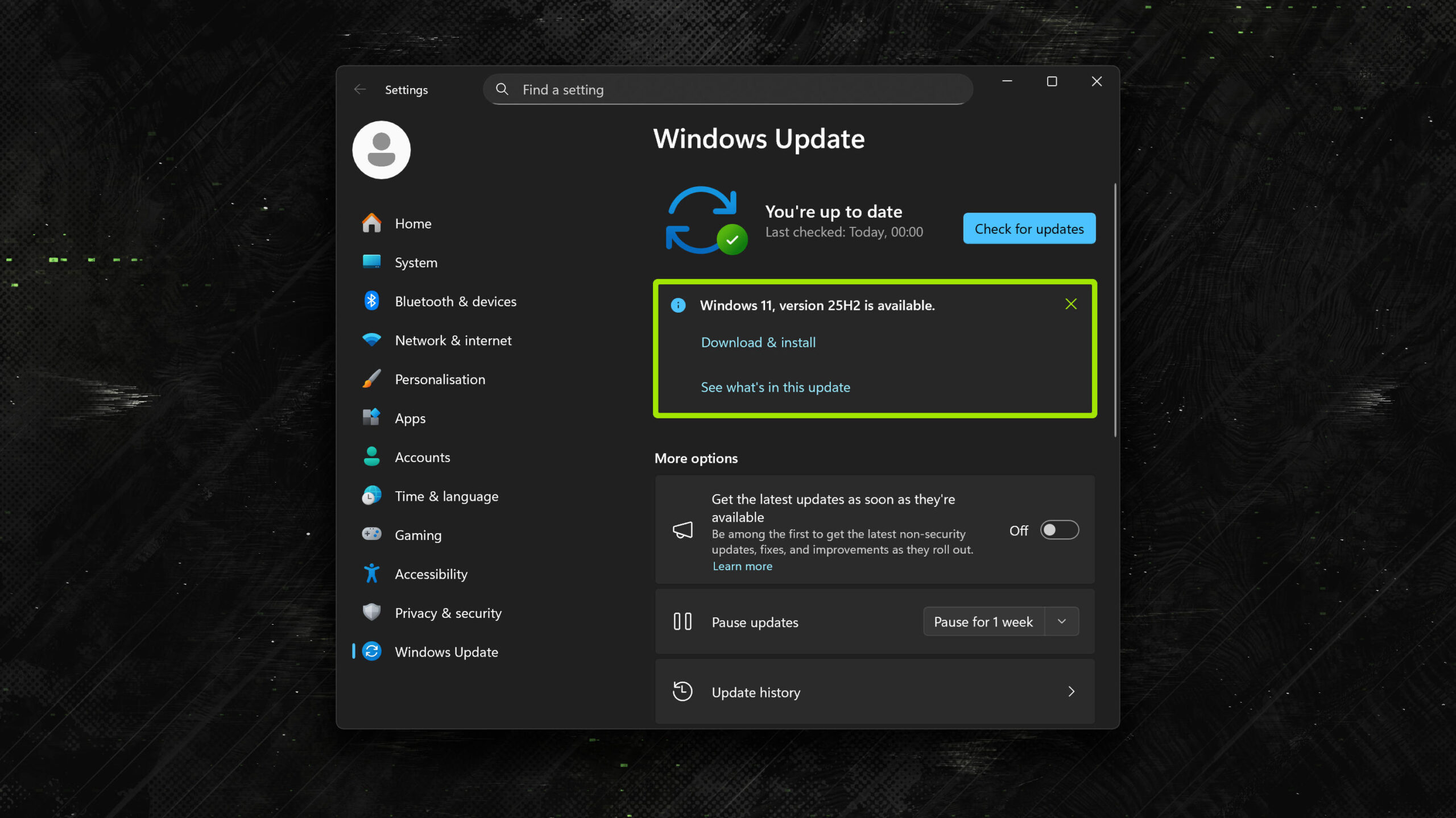Open Update history row
This screenshot has height=818, width=1456.
coord(875,691)
